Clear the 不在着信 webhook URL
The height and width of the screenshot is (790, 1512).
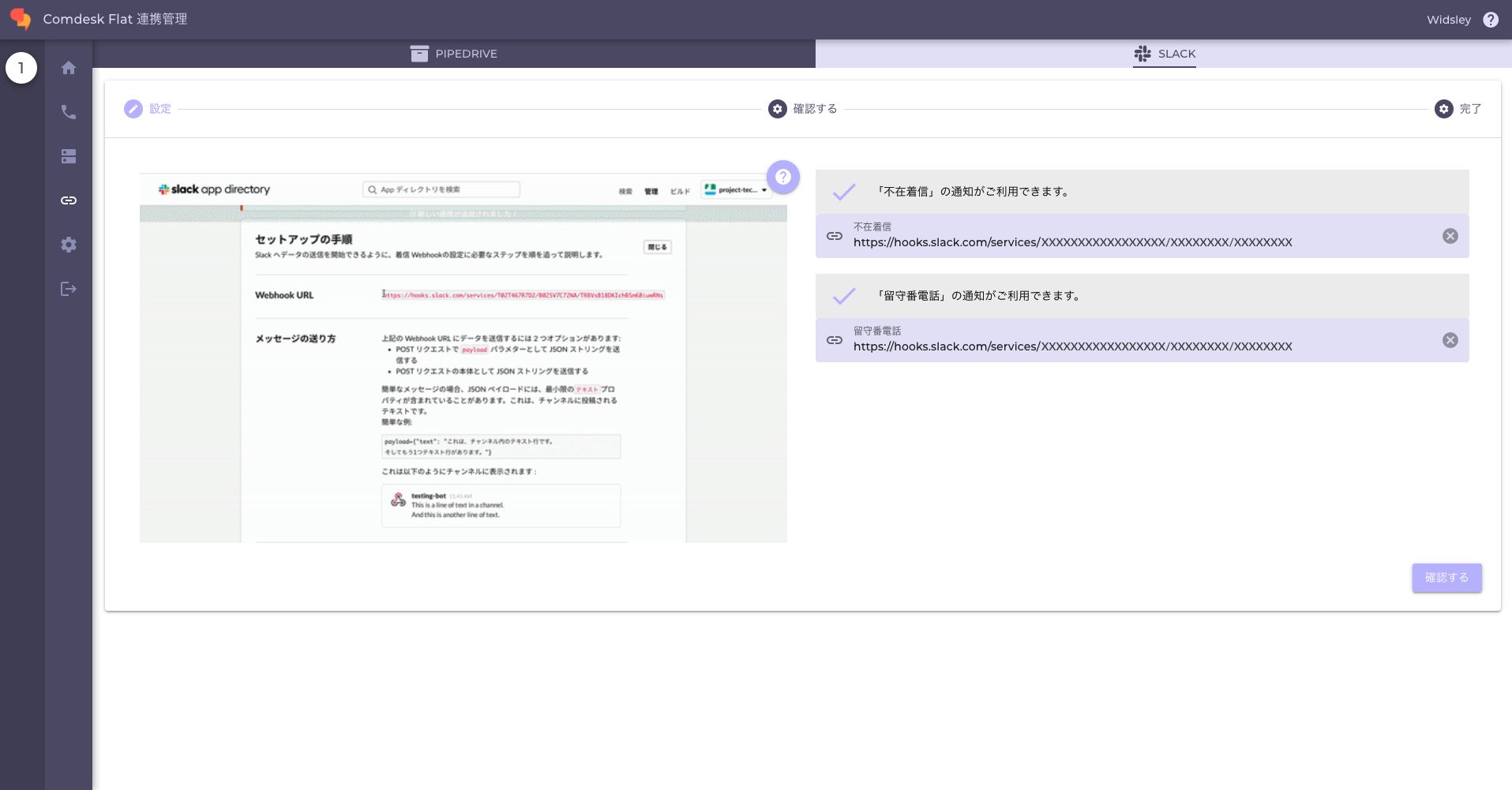click(x=1450, y=236)
